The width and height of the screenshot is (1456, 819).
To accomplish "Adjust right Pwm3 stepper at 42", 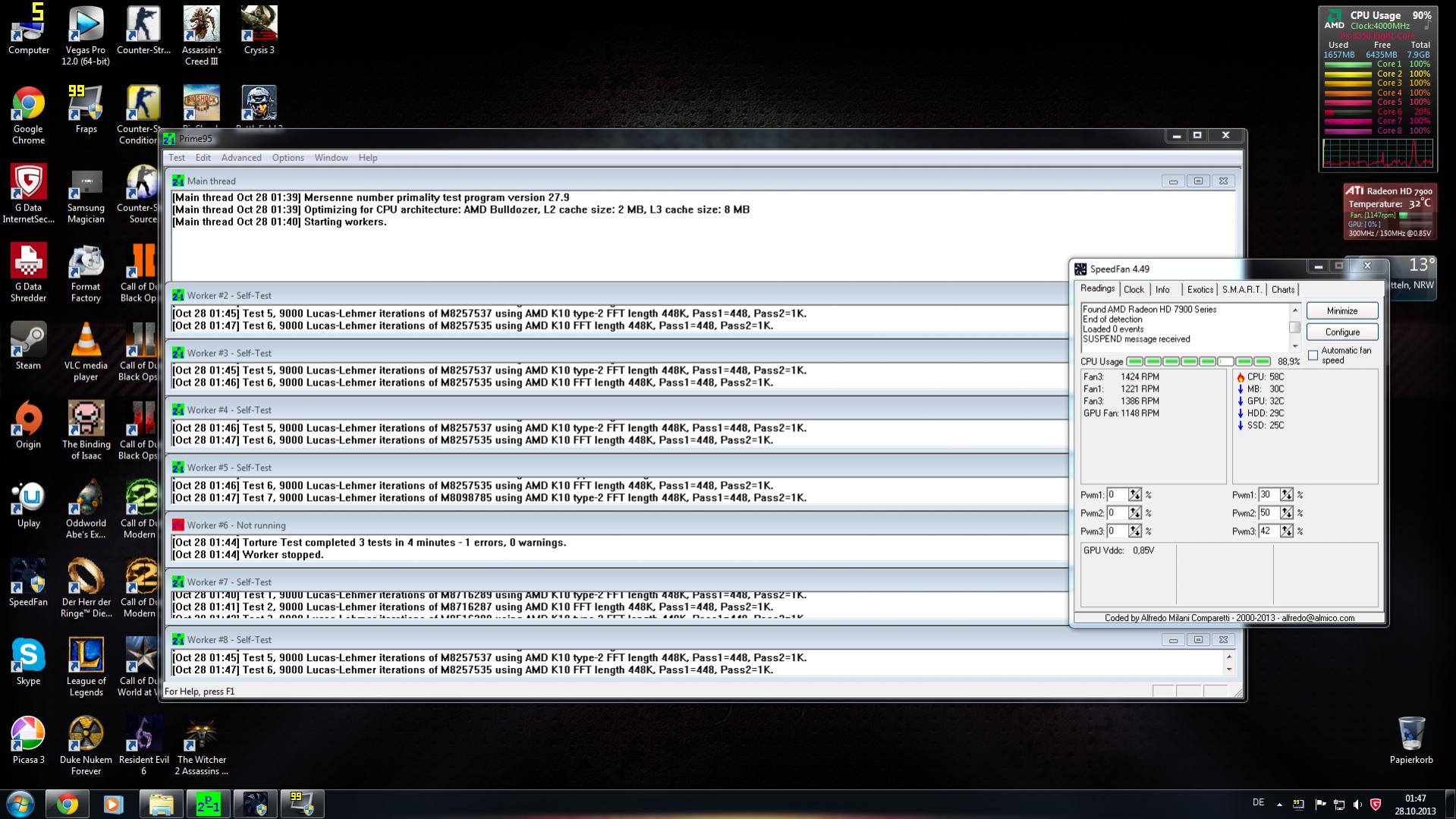I will pos(1286,531).
